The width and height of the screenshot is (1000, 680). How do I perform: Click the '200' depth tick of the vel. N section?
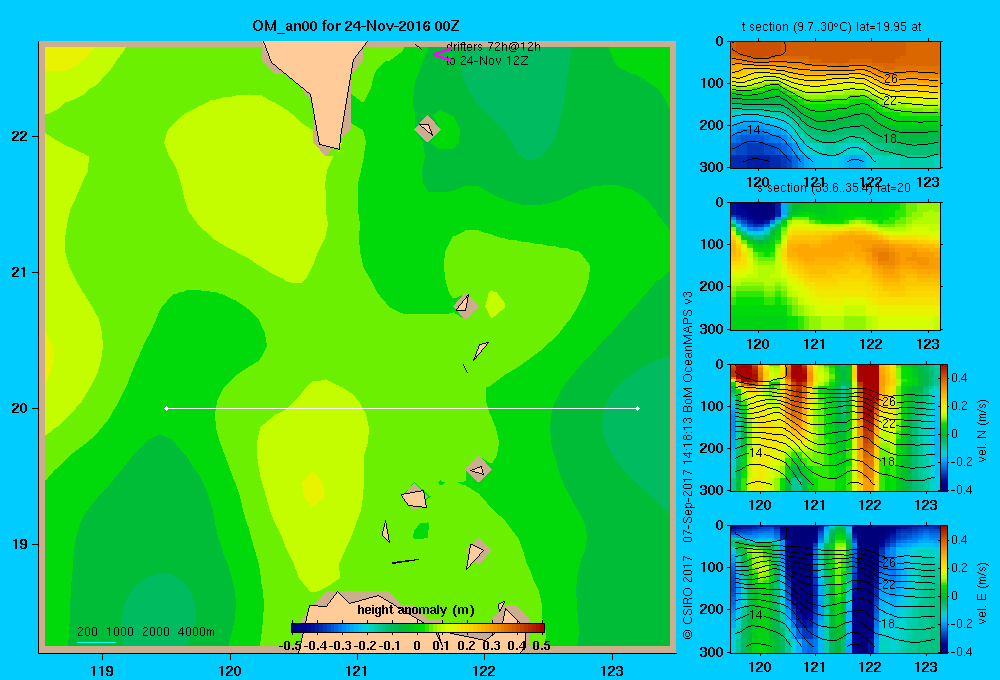pyautogui.click(x=712, y=448)
